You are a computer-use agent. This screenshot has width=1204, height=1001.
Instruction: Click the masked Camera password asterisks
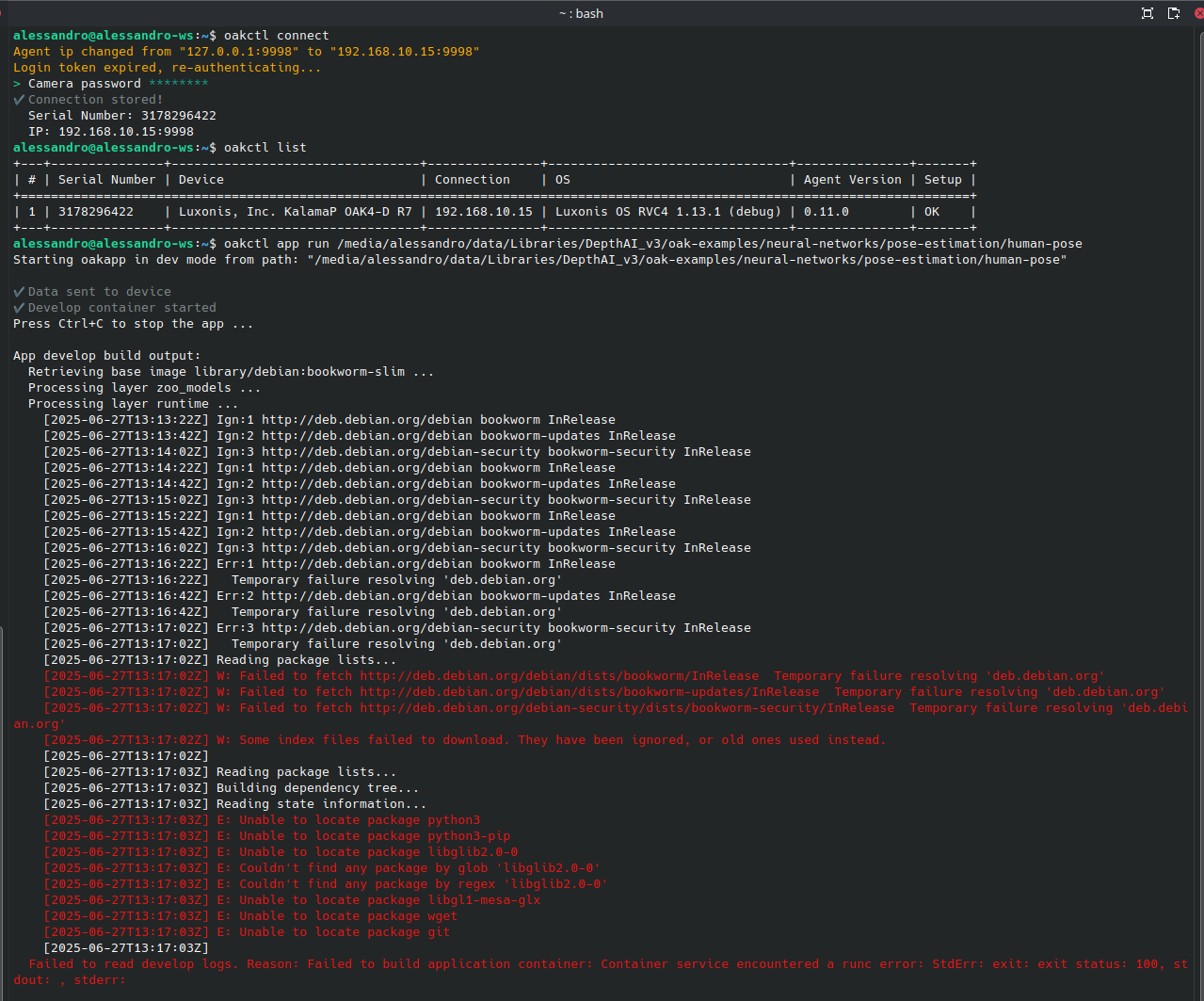pos(178,84)
